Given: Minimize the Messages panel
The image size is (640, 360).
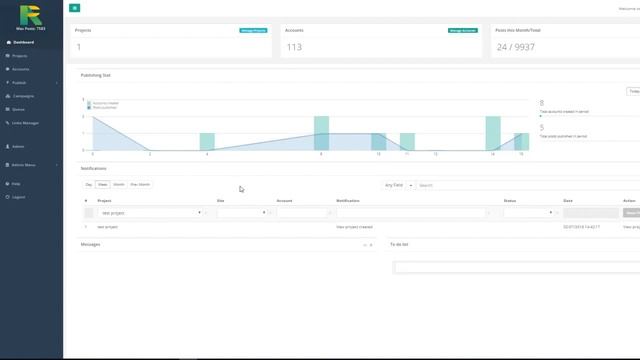Looking at the screenshot, I should tap(365, 245).
